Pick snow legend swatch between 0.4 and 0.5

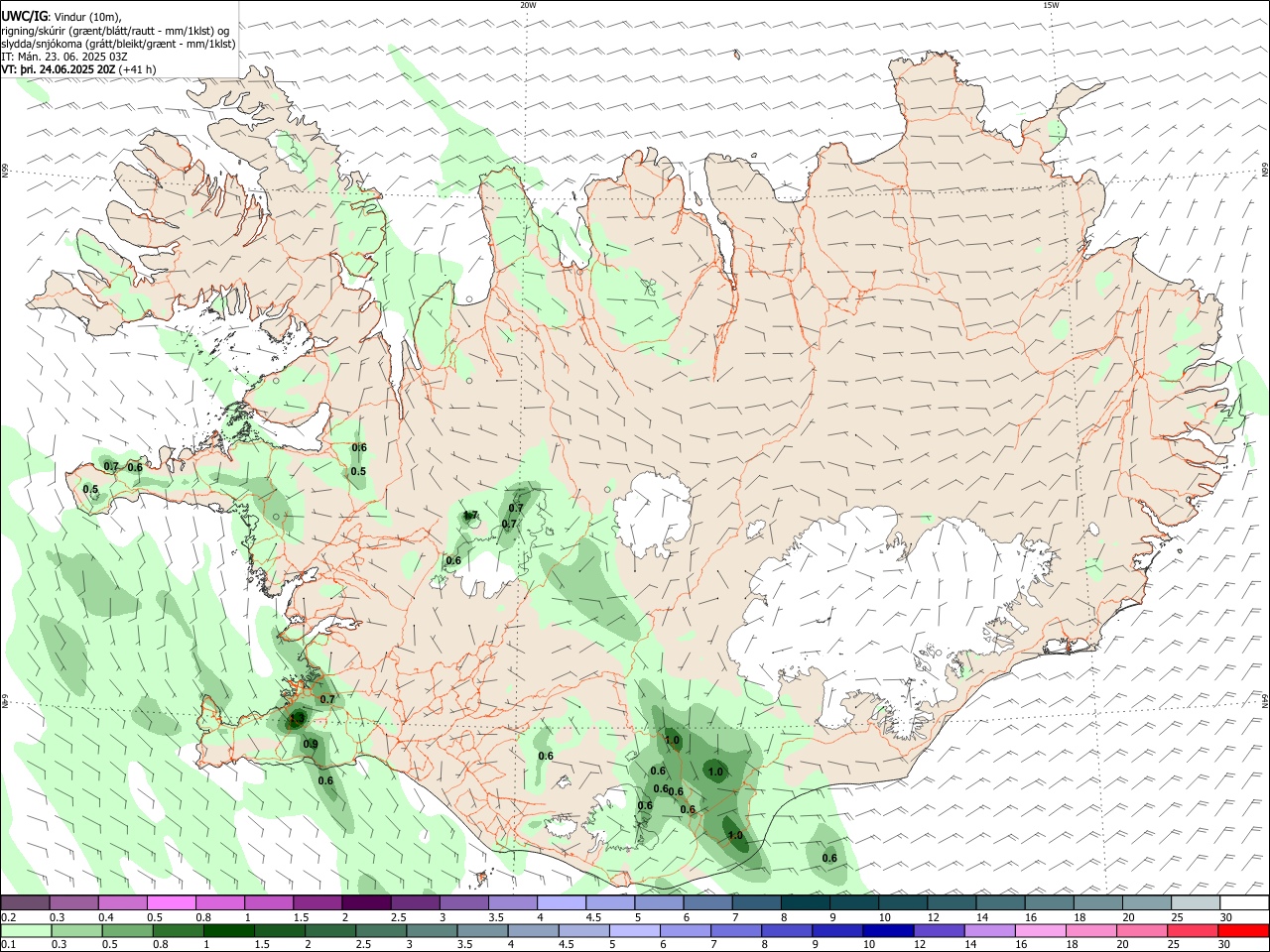(122, 903)
